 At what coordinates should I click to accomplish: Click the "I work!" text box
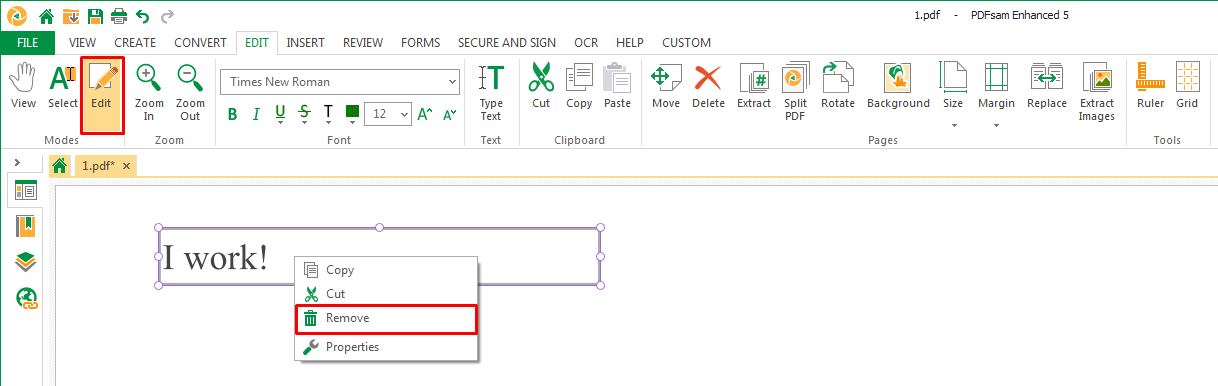click(379, 256)
